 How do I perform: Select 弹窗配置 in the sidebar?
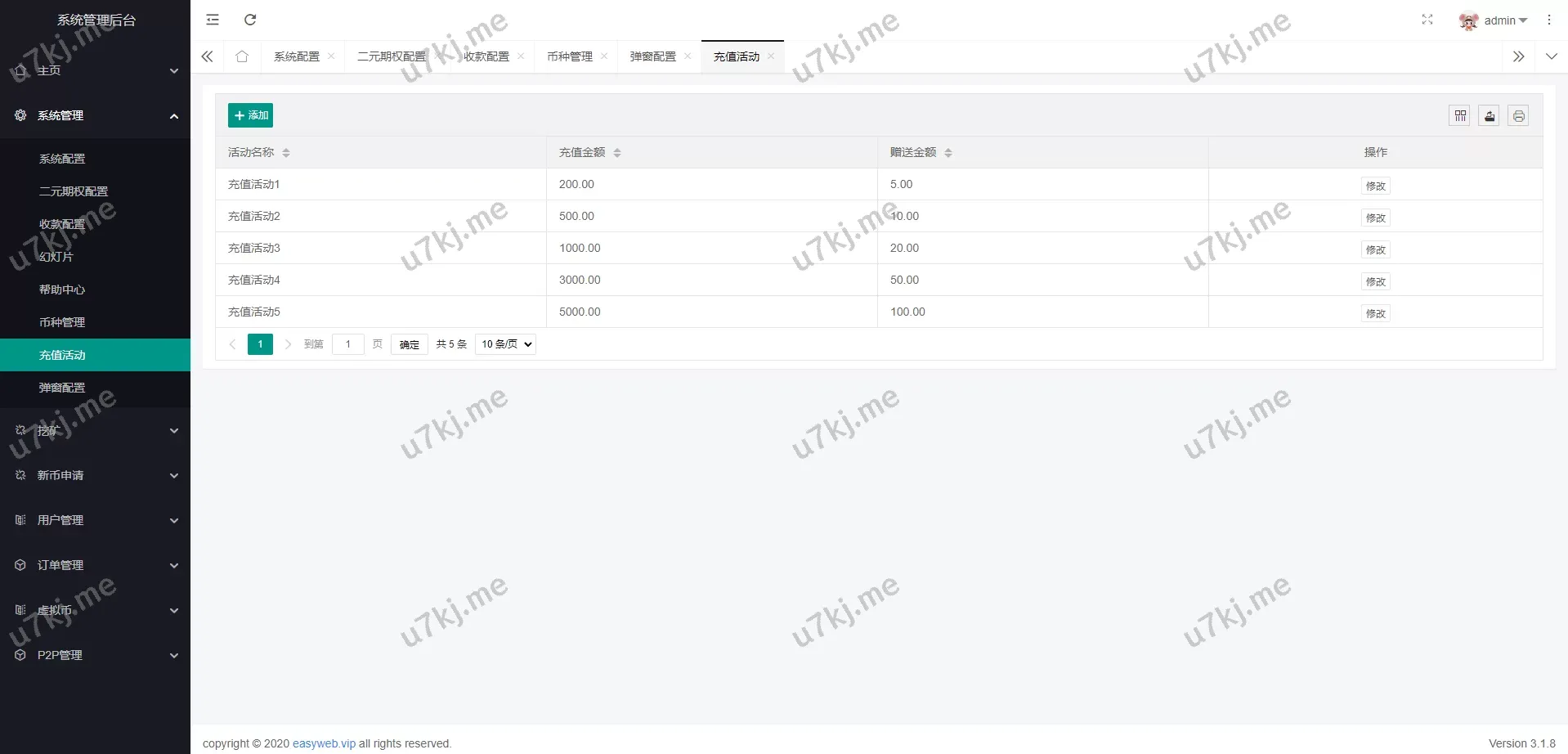tap(62, 388)
